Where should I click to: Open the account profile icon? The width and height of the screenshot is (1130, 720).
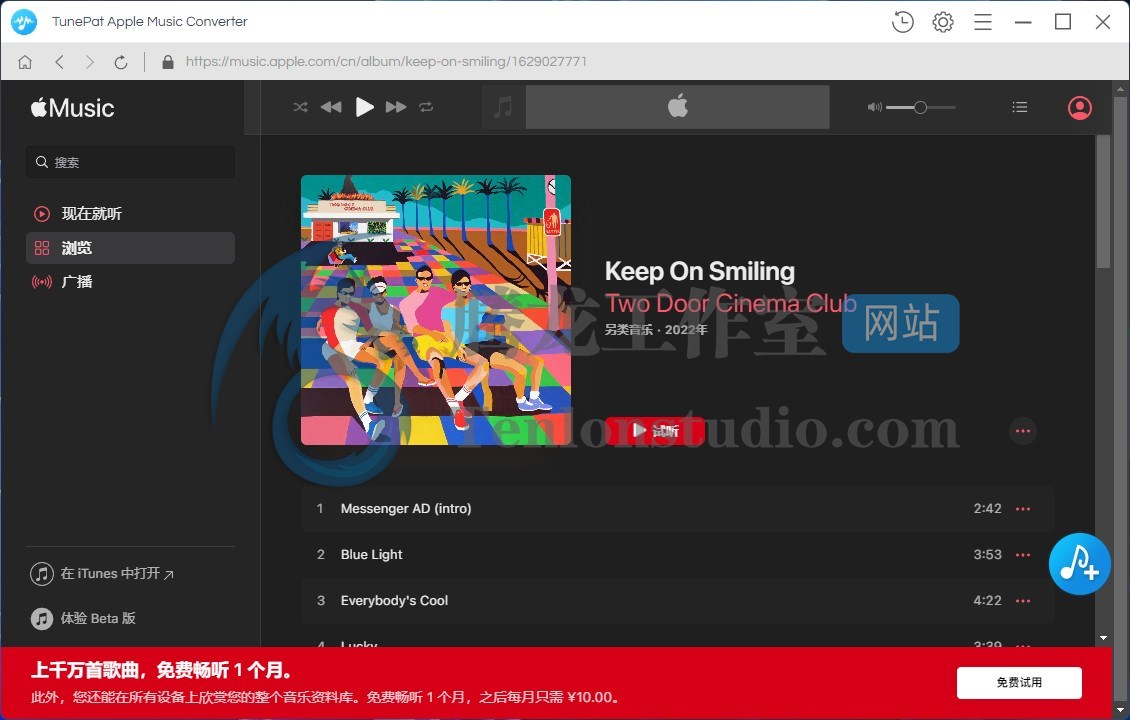pos(1079,108)
